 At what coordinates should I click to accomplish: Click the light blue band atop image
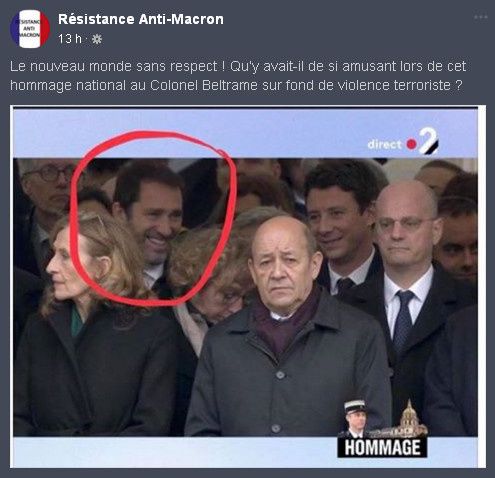point(245,133)
